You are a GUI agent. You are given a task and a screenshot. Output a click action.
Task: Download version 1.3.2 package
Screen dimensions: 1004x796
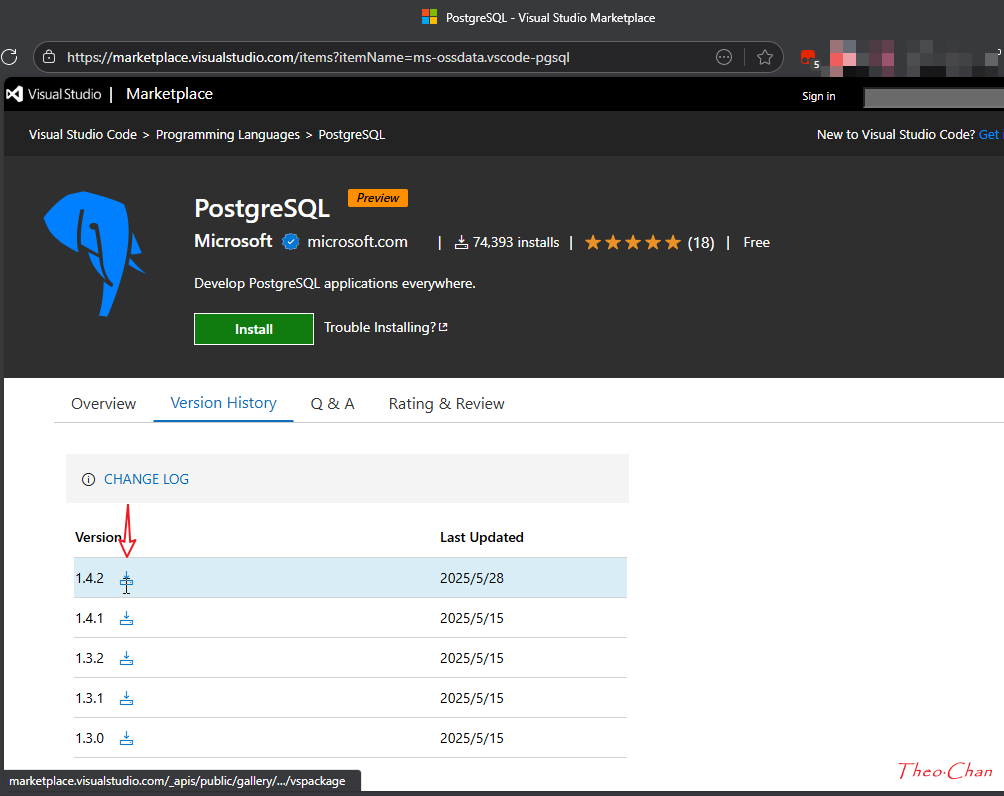[x=126, y=658]
